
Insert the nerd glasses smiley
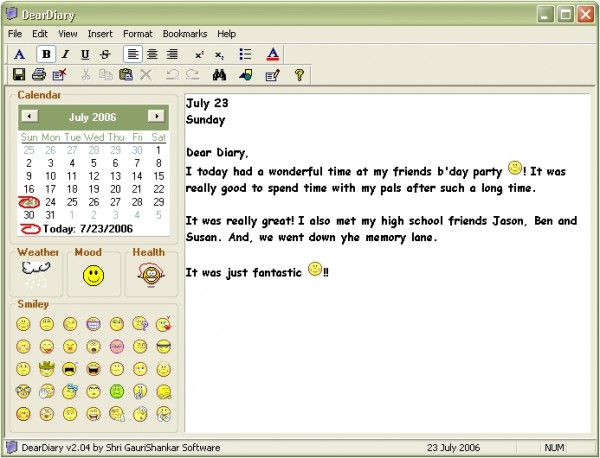23,391
